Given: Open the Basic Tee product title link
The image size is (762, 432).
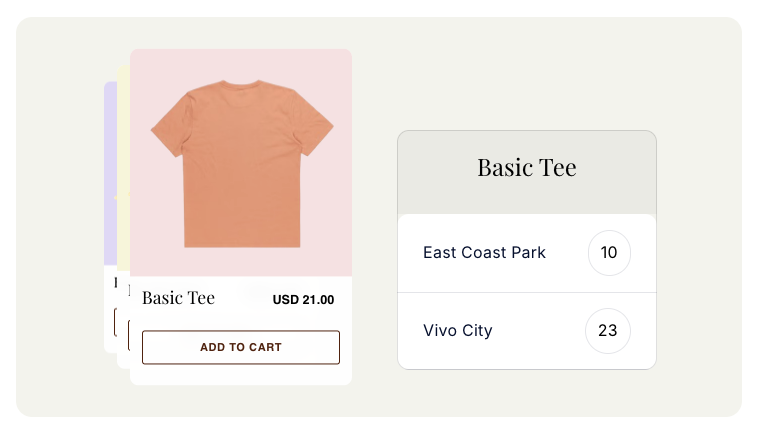Looking at the screenshot, I should [178, 297].
